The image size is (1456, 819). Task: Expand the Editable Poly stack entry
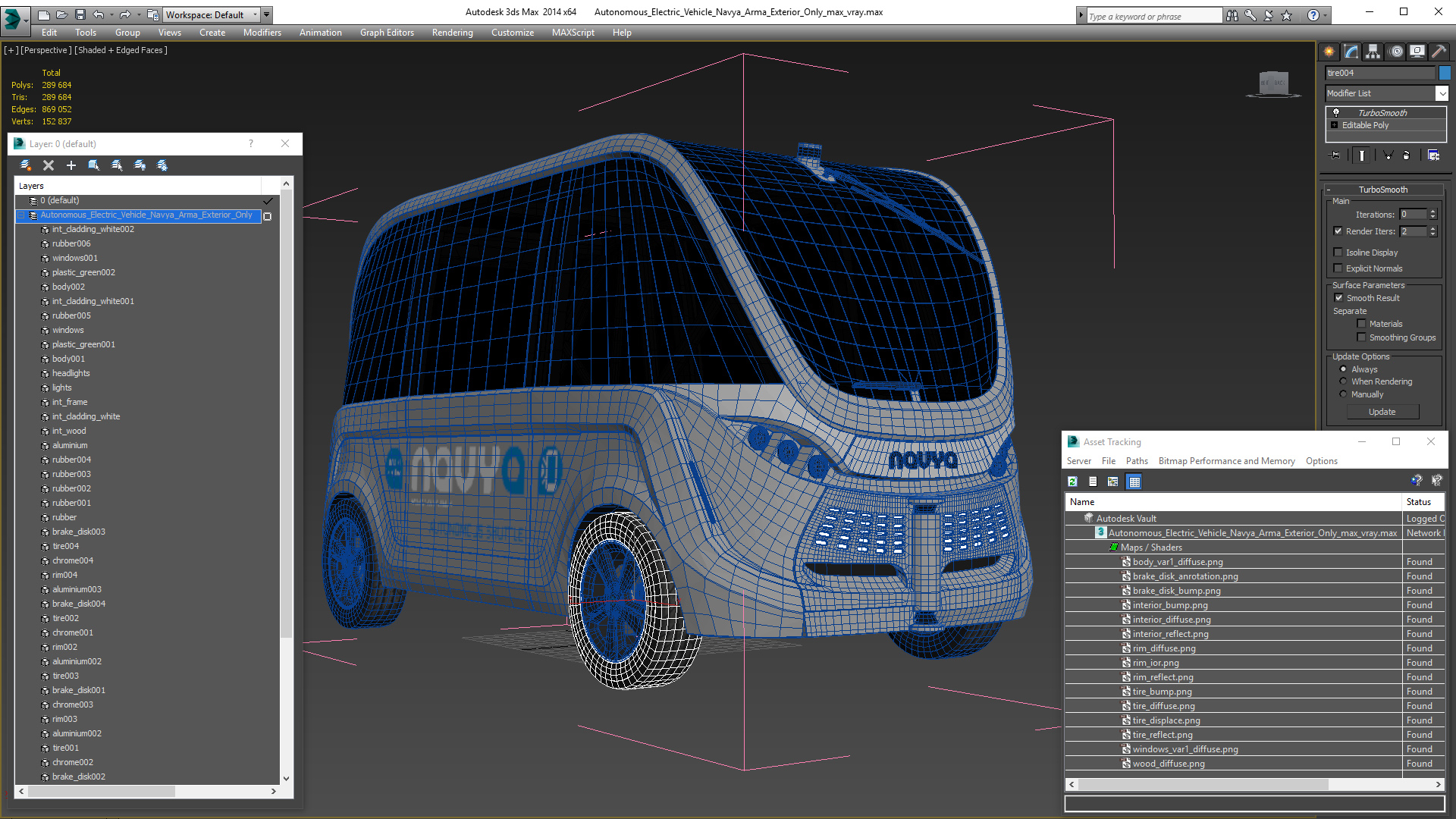click(1335, 125)
